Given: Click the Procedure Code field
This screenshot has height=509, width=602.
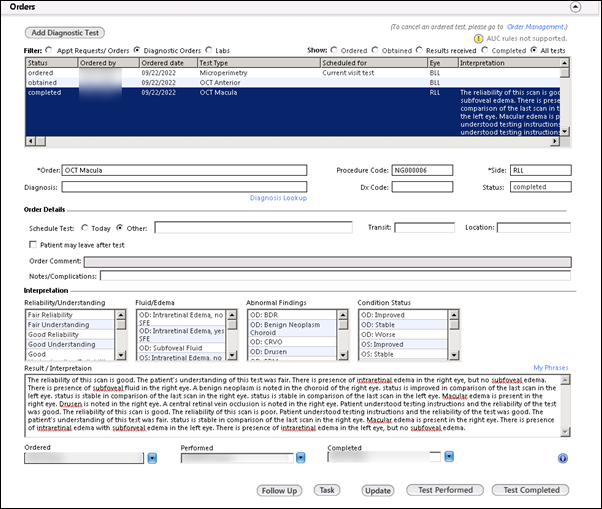Looking at the screenshot, I should (422, 170).
